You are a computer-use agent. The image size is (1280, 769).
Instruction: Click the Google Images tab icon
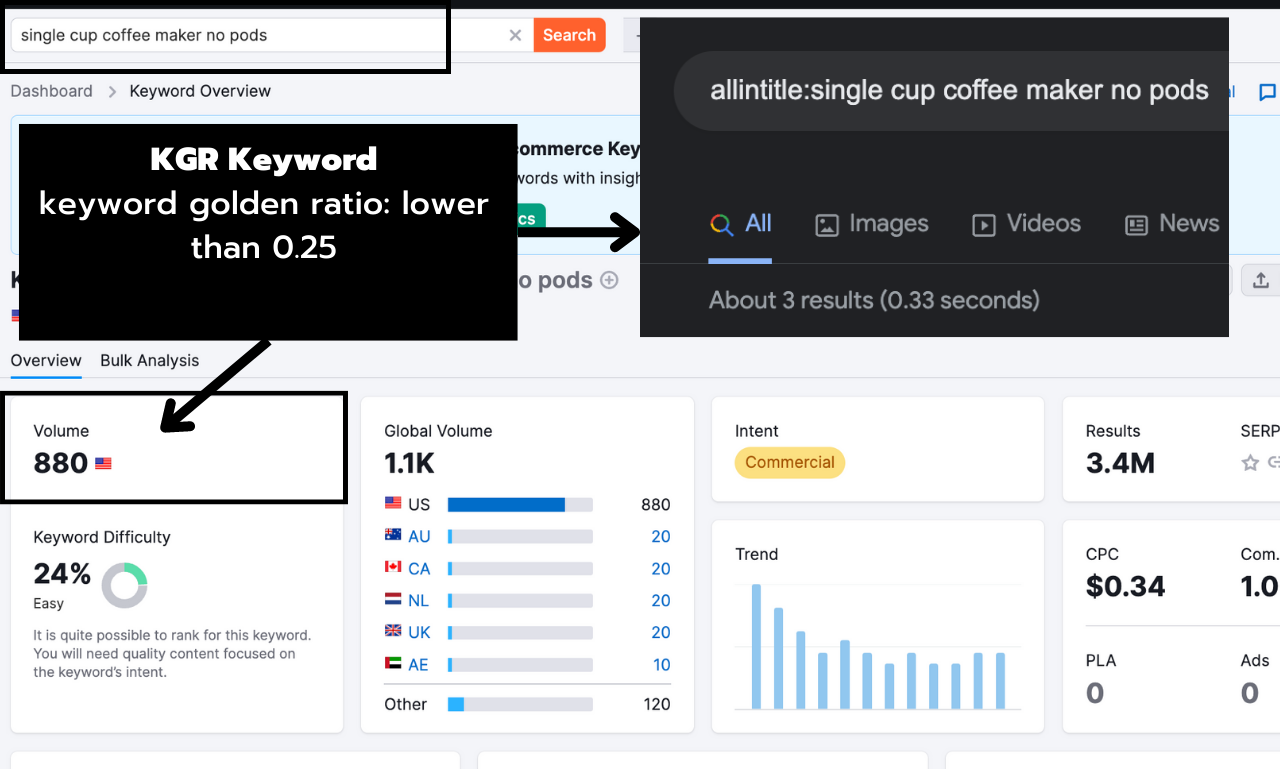pyautogui.click(x=827, y=225)
